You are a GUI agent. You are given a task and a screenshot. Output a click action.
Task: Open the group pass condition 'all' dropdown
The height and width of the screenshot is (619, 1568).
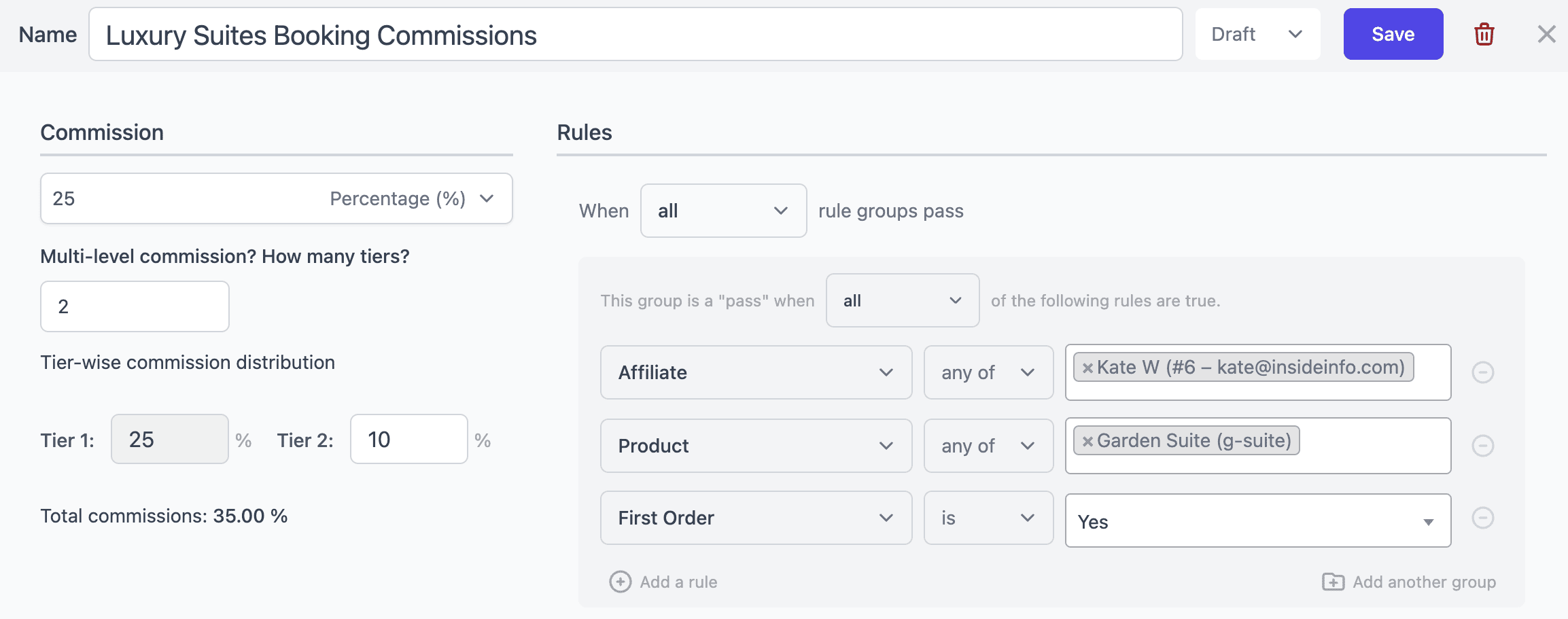[903, 300]
